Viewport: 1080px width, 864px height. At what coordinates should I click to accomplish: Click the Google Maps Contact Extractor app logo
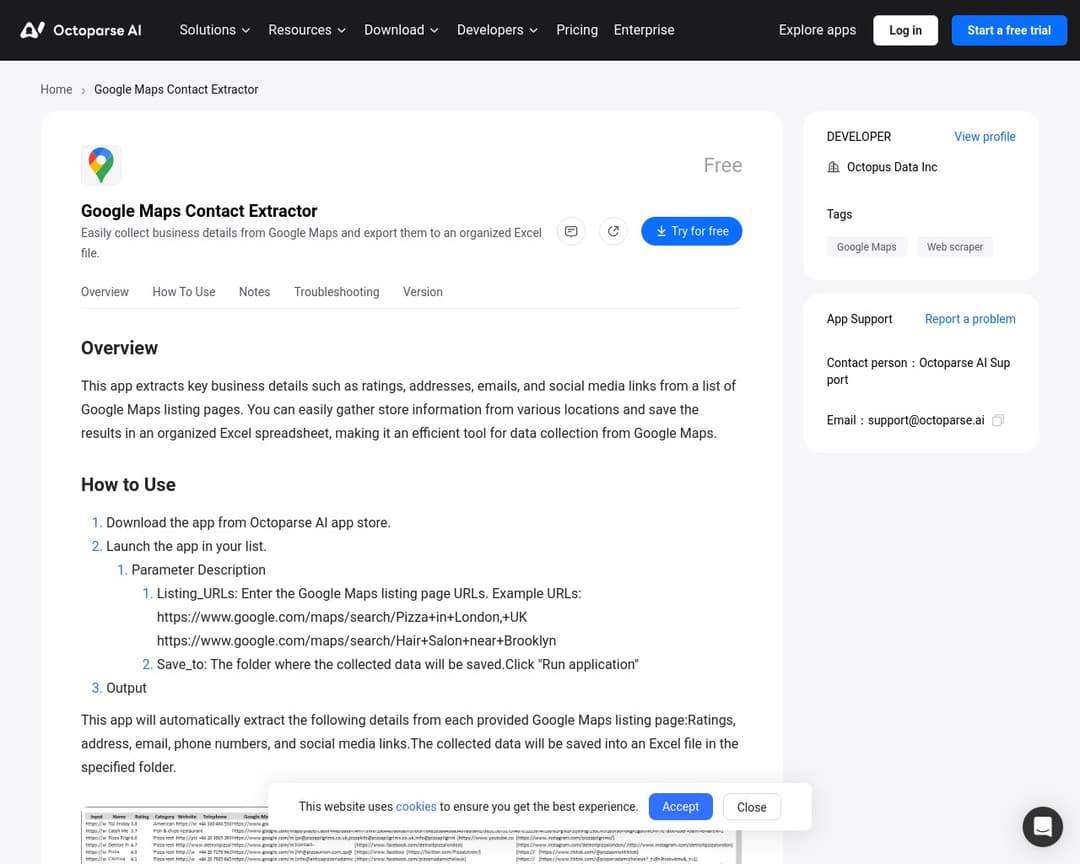[x=101, y=165]
